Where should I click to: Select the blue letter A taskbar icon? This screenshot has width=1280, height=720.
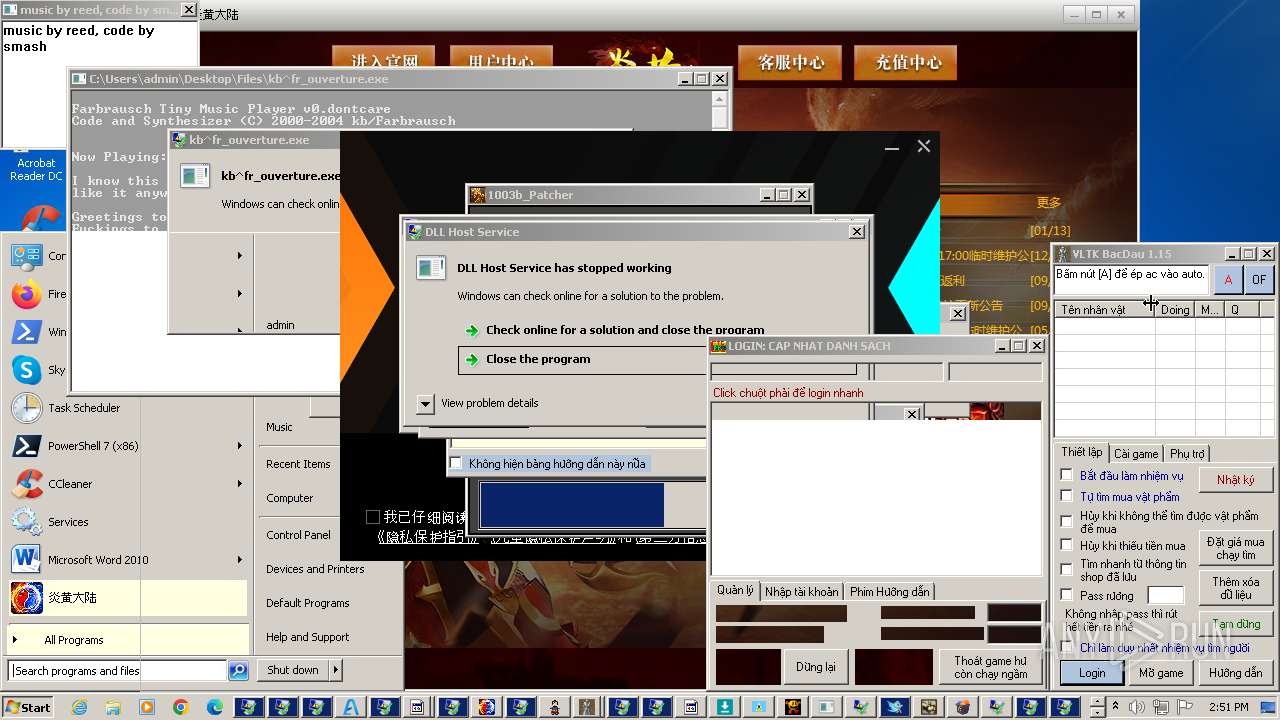[351, 707]
